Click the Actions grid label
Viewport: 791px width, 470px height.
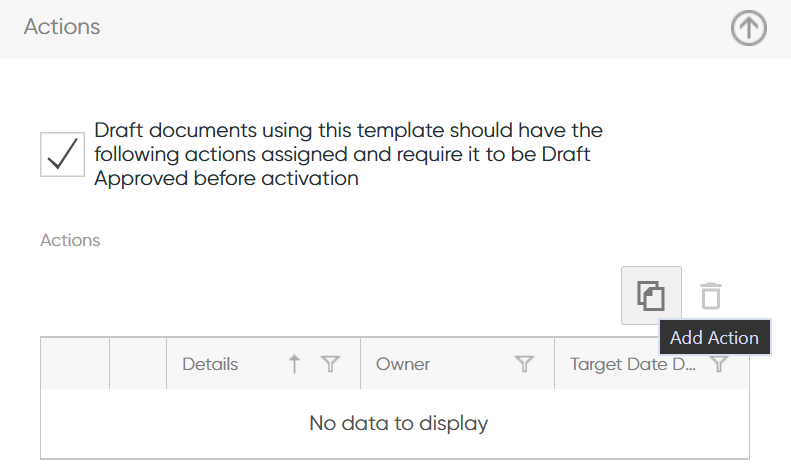point(70,240)
